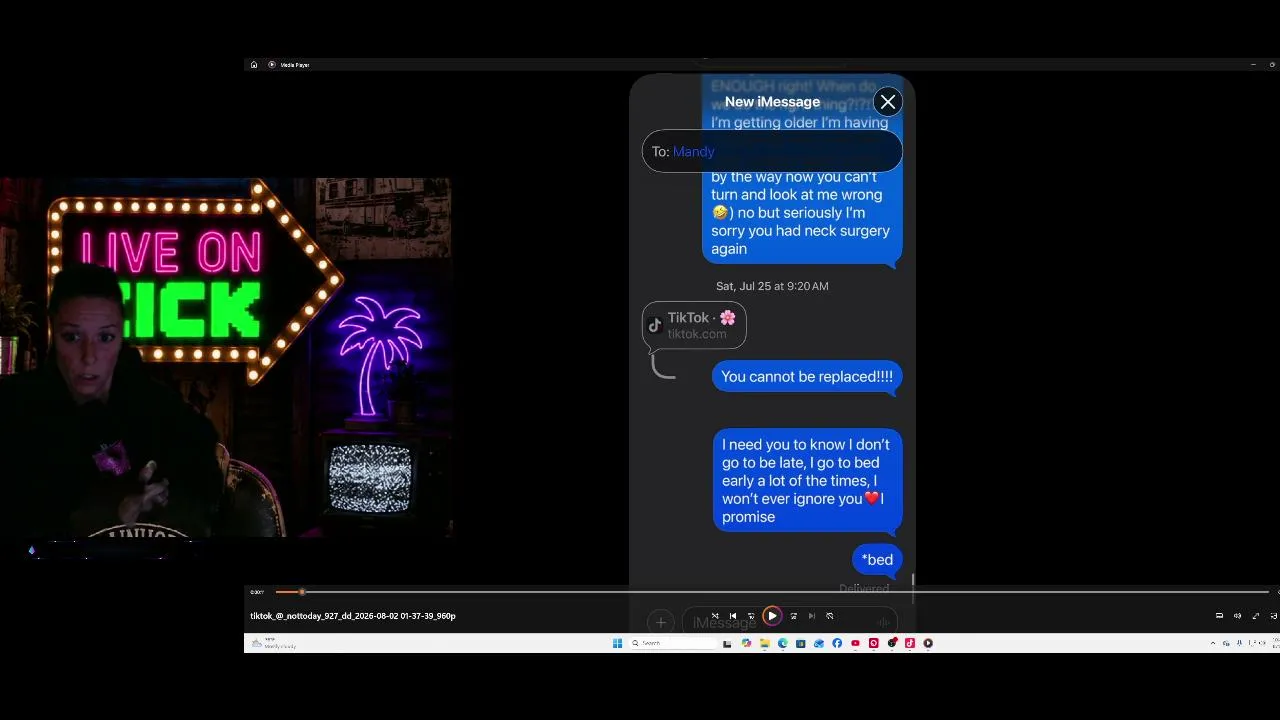Viewport: 1280px width, 720px height.
Task: Open Microsoft Store from the taskbar
Action: click(x=800, y=643)
